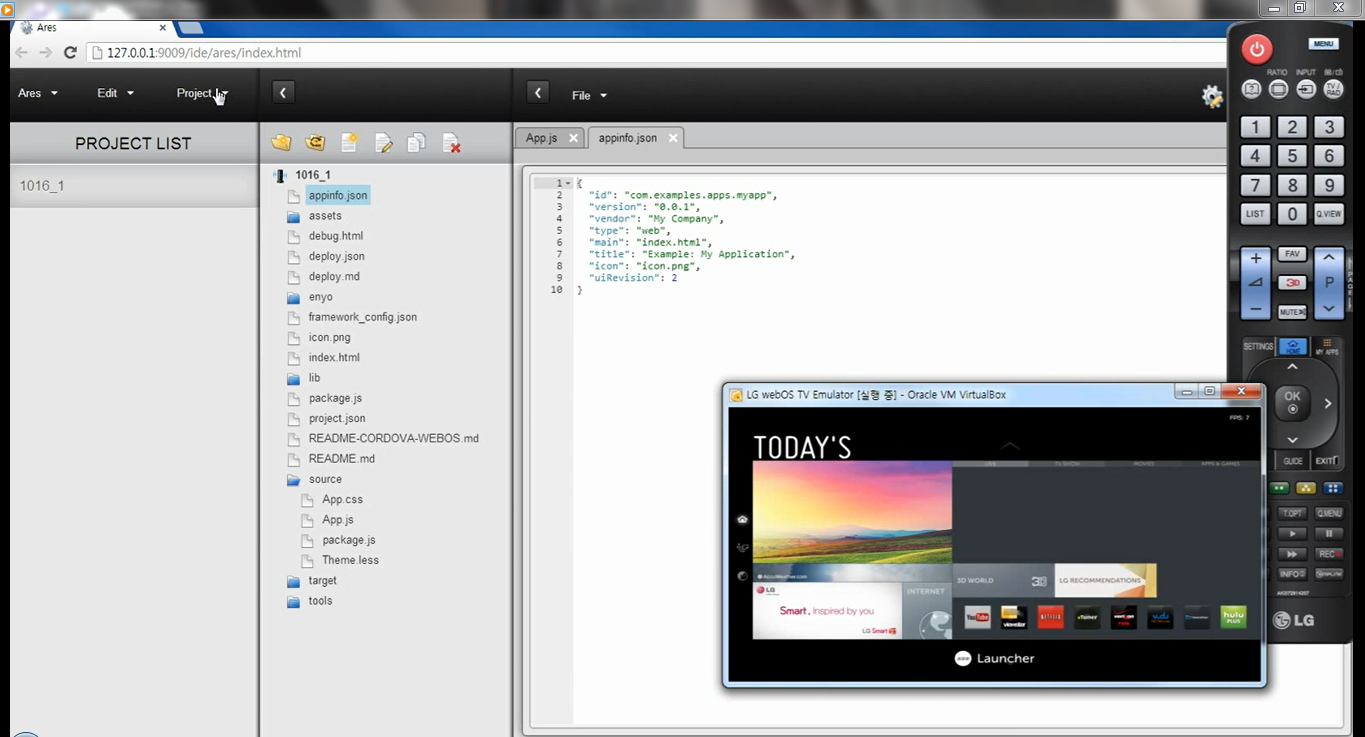Click the GUIDE button on the remote
This screenshot has height=737, width=1365.
pyautogui.click(x=1293, y=461)
